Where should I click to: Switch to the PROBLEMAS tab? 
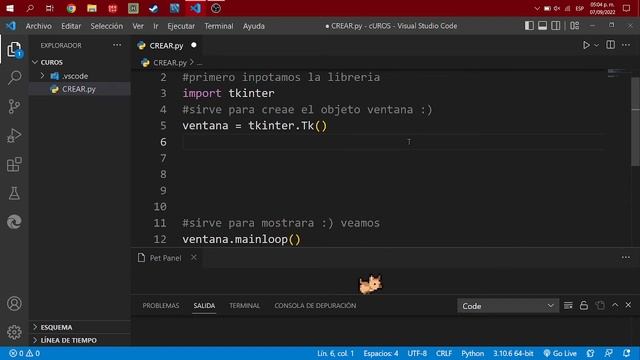(161, 306)
